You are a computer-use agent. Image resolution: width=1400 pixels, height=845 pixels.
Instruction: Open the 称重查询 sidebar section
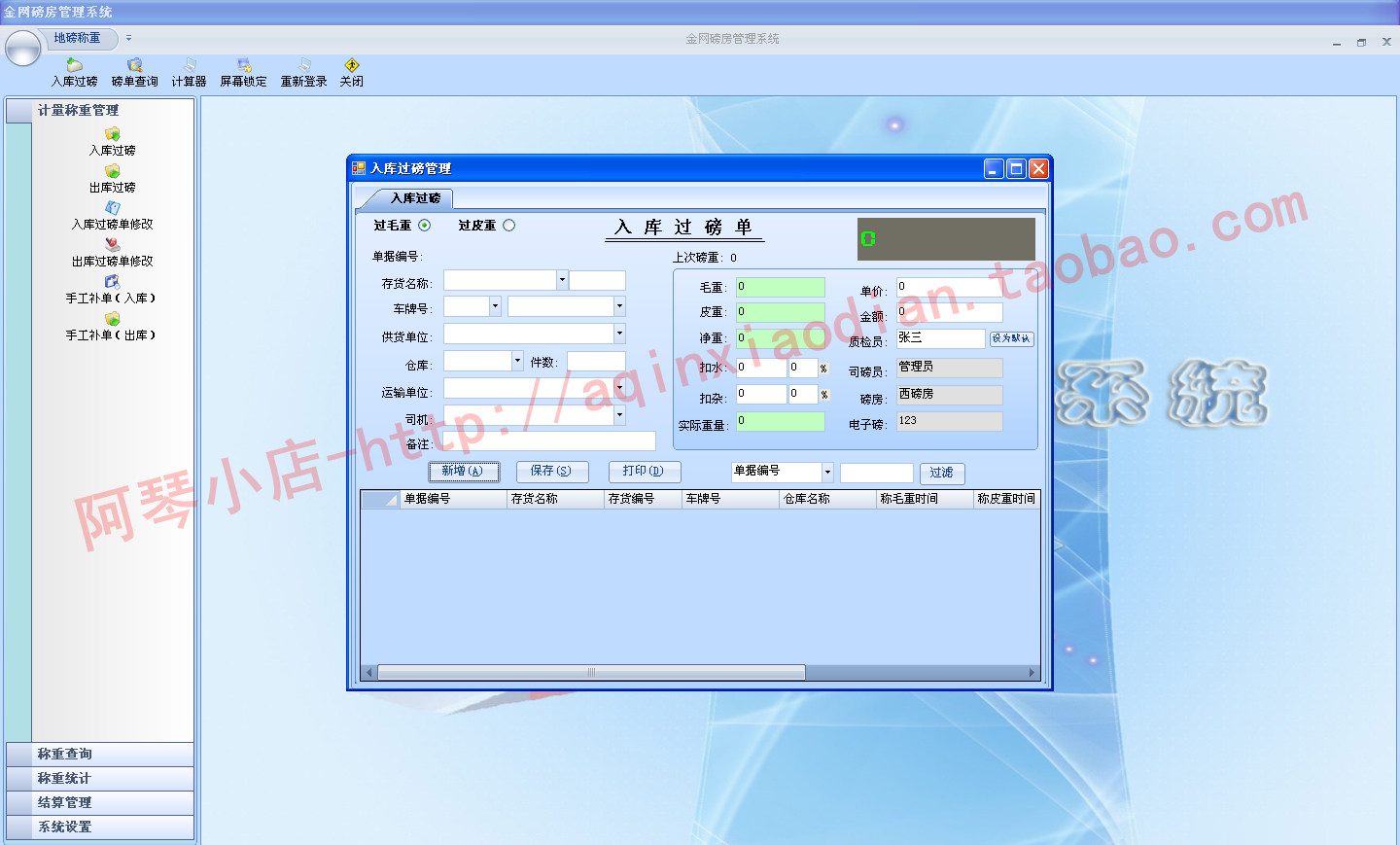(x=100, y=755)
